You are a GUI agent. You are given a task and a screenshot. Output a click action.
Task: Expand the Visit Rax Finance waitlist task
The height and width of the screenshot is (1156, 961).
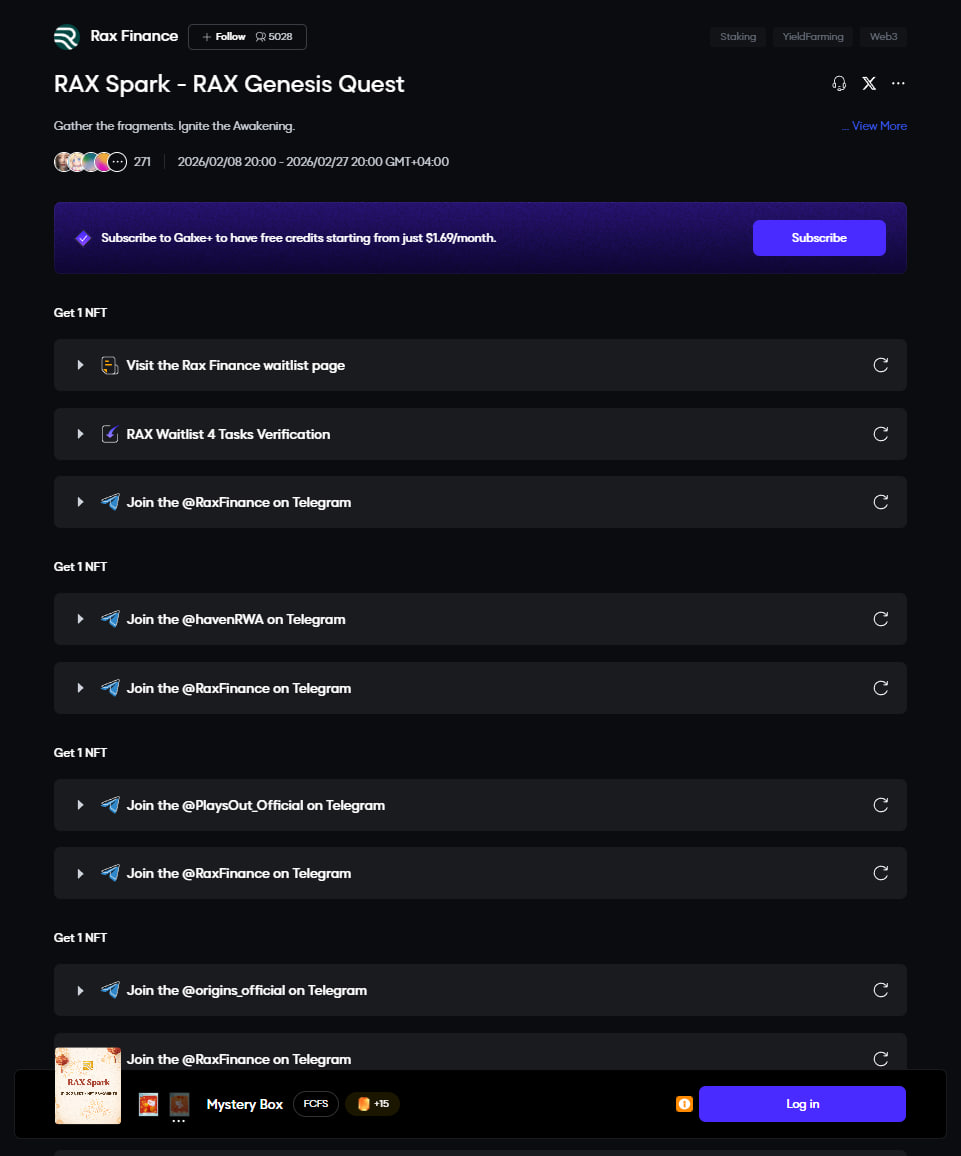(x=80, y=365)
